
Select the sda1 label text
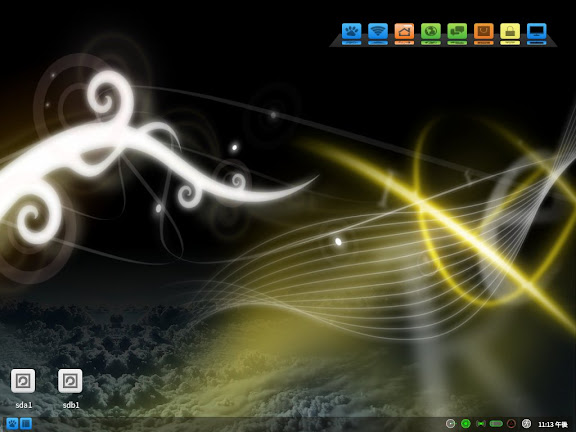point(24,405)
